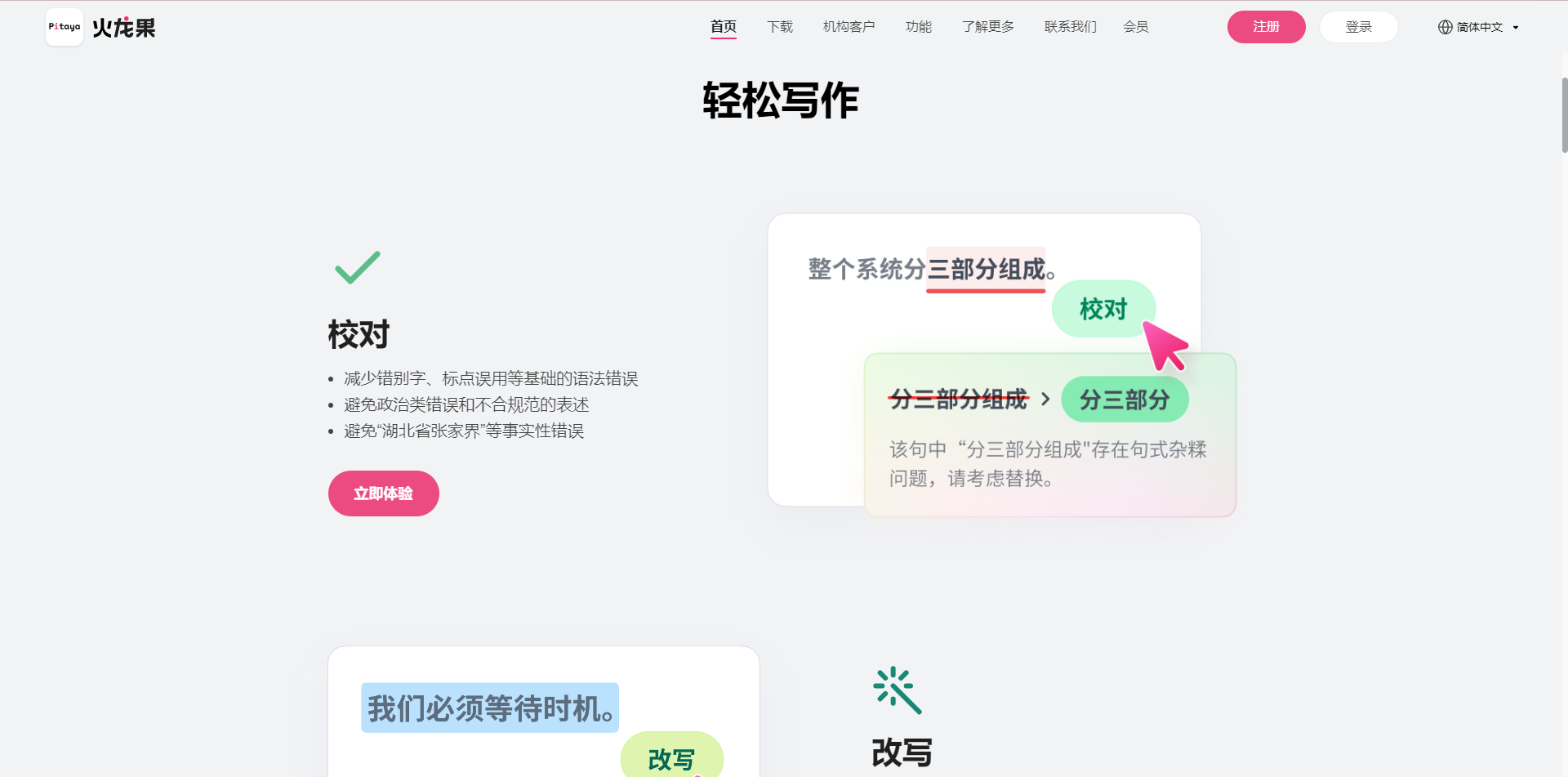Select 机构客户 in the navigation
The width and height of the screenshot is (1568, 777).
pos(849,26)
